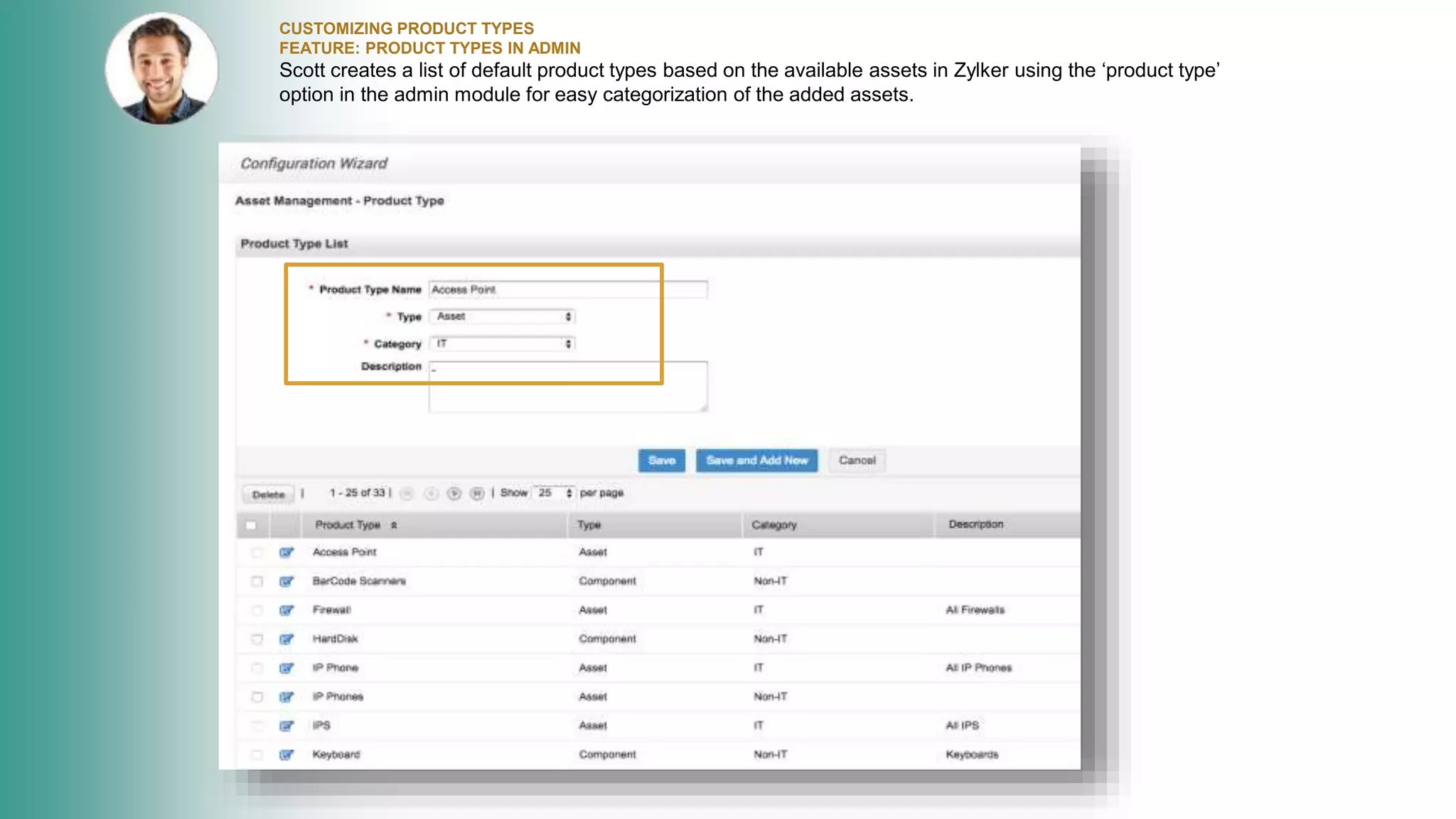Click the Product Type Name input field
Screen dimensions: 1456x819
(x=568, y=289)
